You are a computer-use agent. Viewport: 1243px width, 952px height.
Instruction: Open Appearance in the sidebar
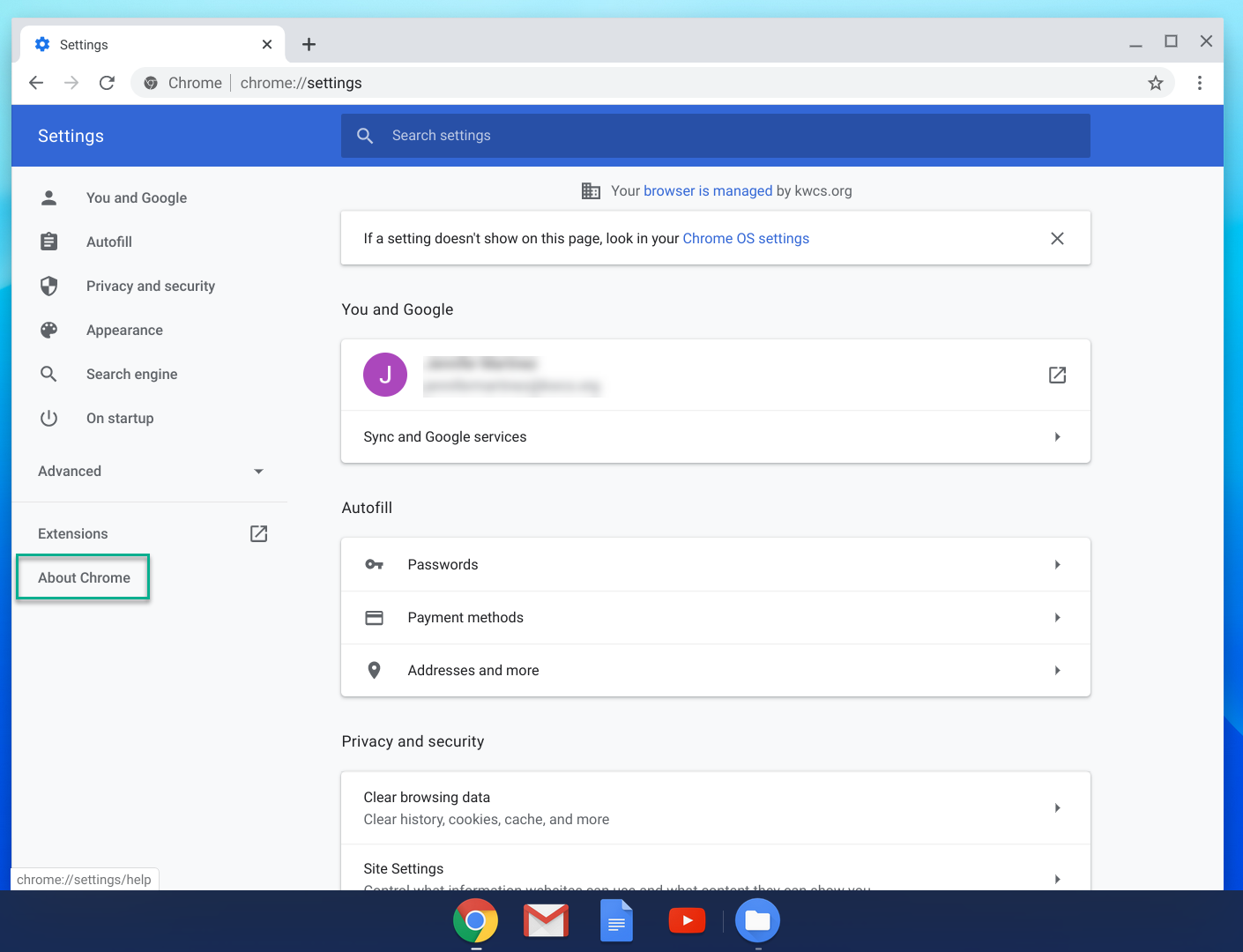click(x=124, y=330)
